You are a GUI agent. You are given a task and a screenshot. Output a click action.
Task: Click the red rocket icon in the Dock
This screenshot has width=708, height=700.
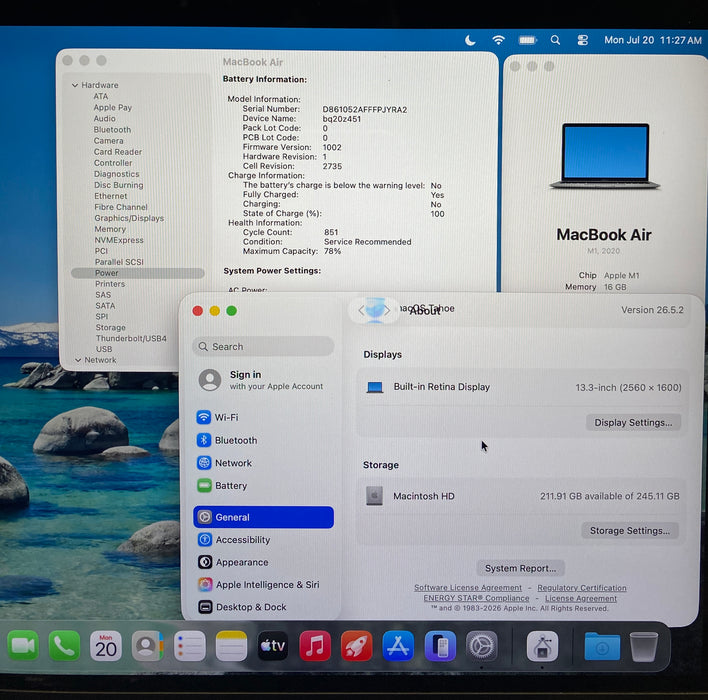[356, 646]
